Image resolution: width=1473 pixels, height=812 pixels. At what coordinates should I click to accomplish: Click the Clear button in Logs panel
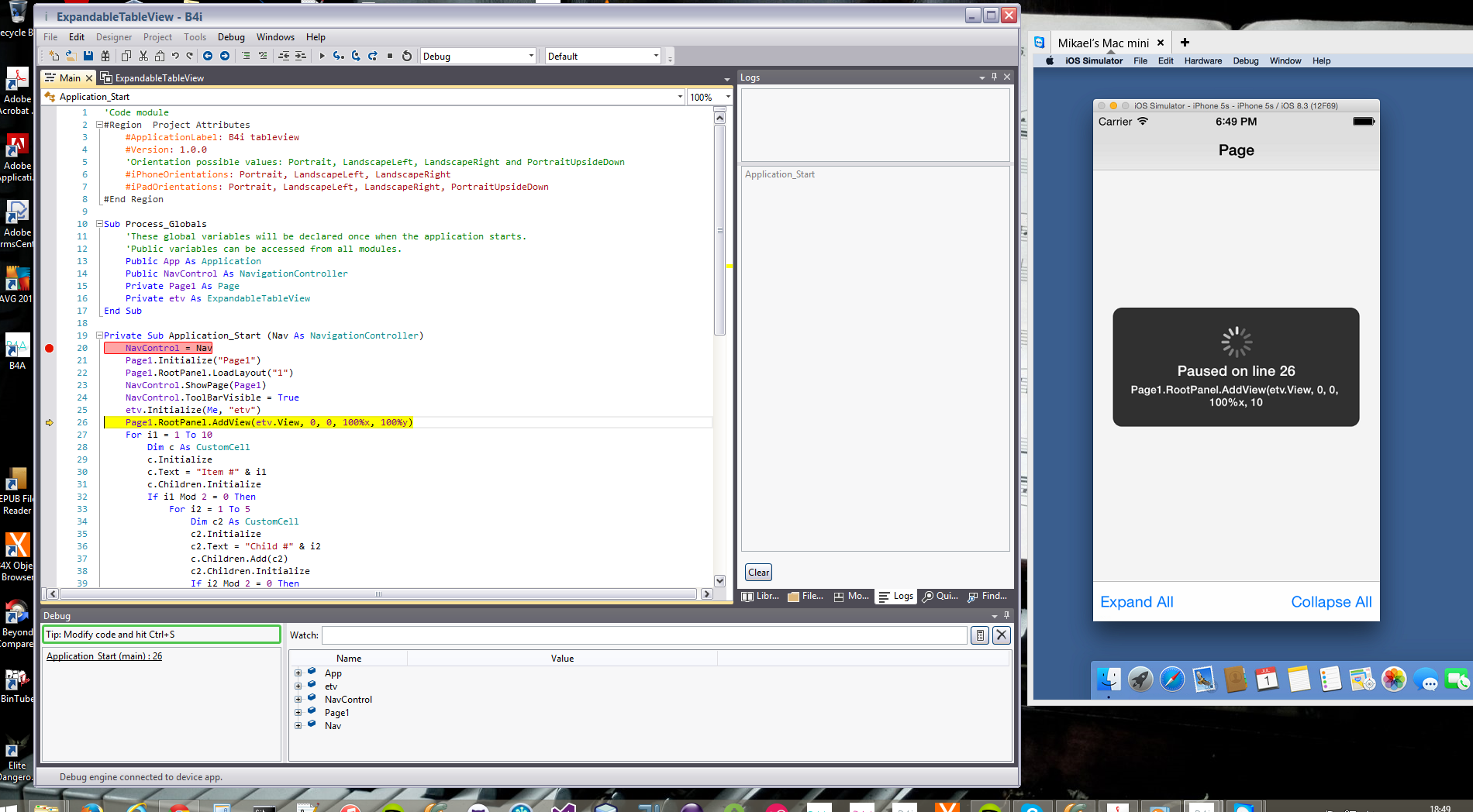pyautogui.click(x=758, y=573)
